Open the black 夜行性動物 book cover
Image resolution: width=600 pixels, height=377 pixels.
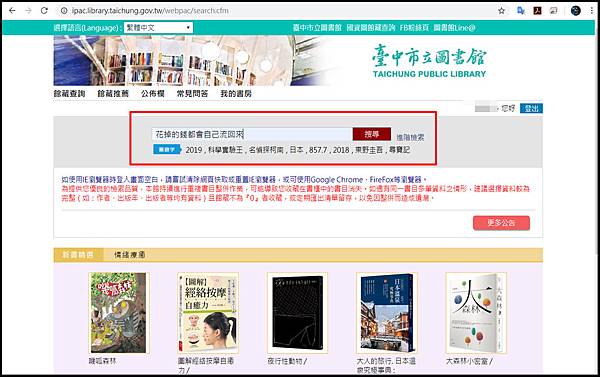(x=297, y=313)
